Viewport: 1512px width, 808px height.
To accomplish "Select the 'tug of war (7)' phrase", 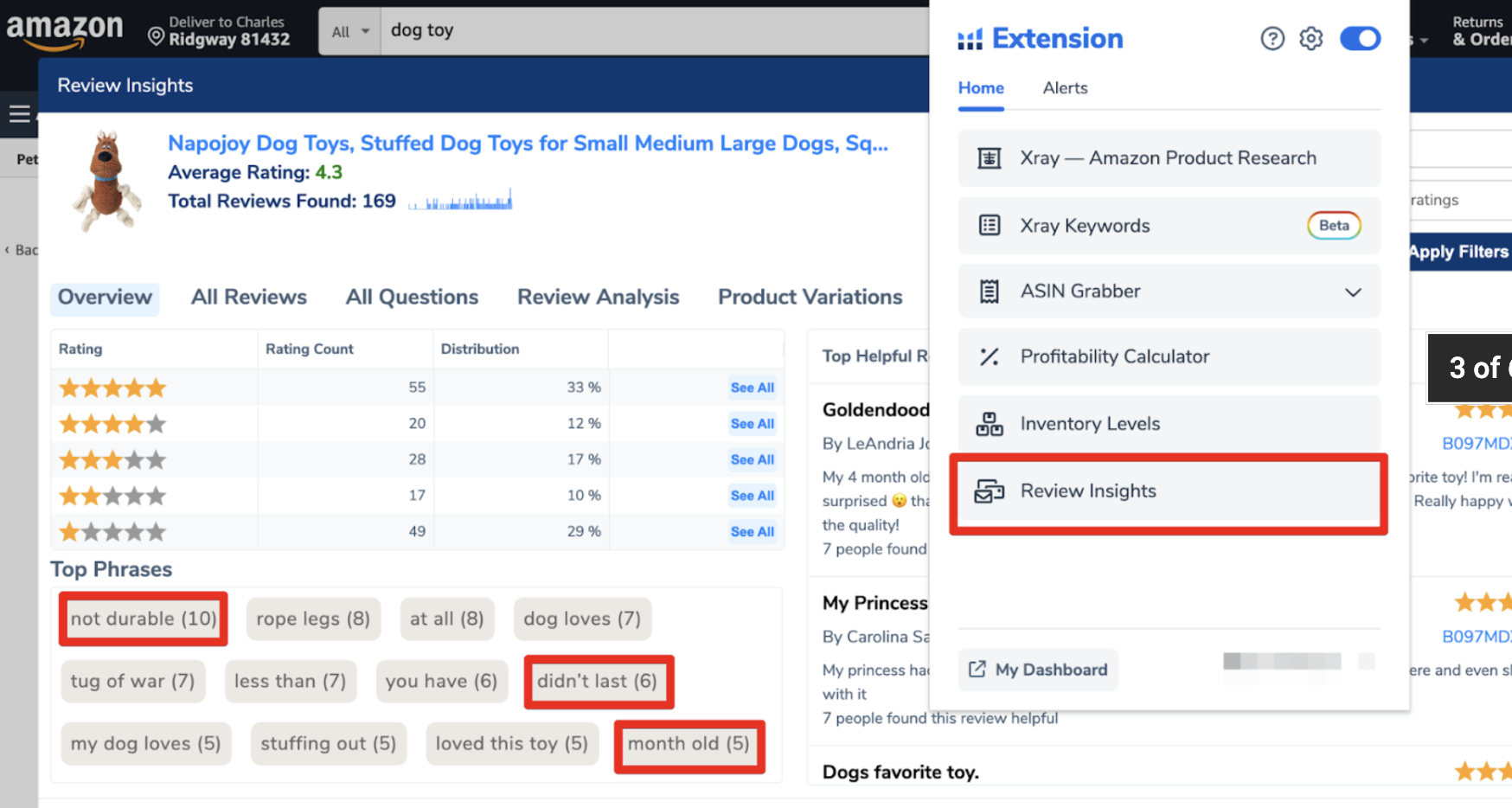I will pos(132,681).
